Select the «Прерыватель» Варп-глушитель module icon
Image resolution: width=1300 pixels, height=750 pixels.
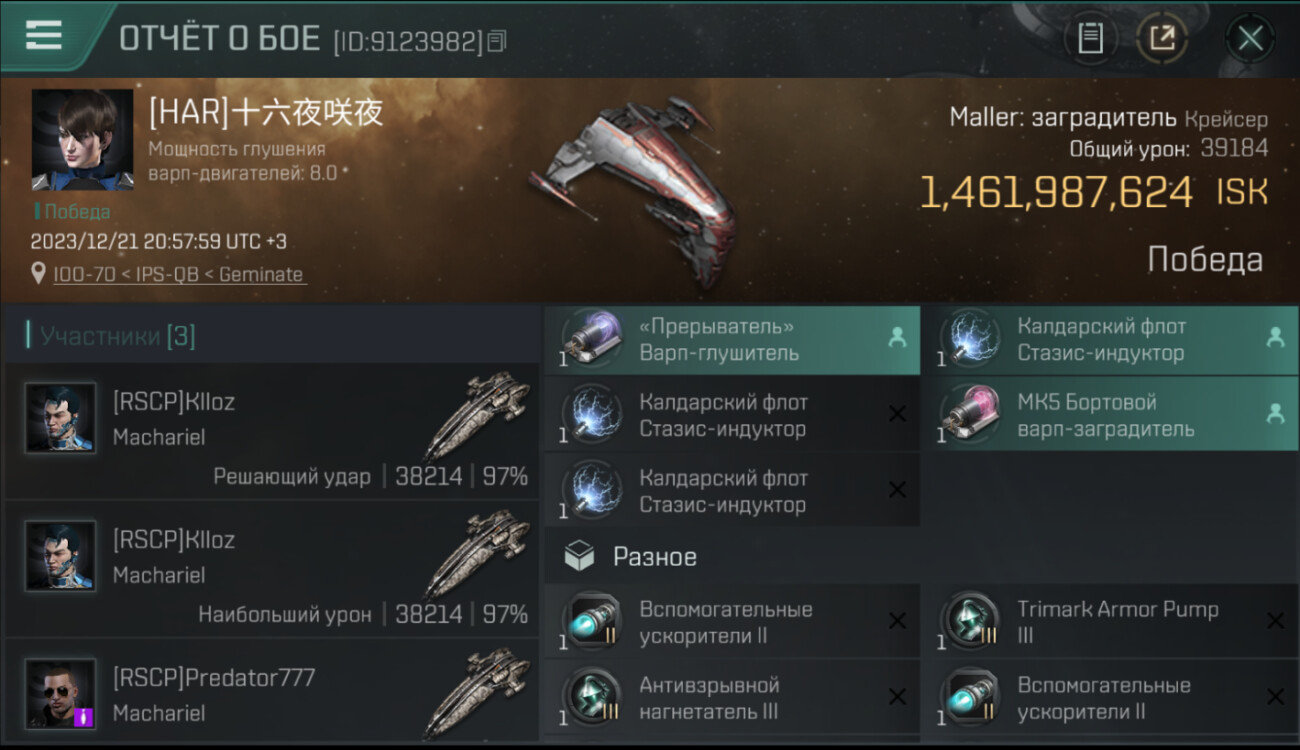592,339
